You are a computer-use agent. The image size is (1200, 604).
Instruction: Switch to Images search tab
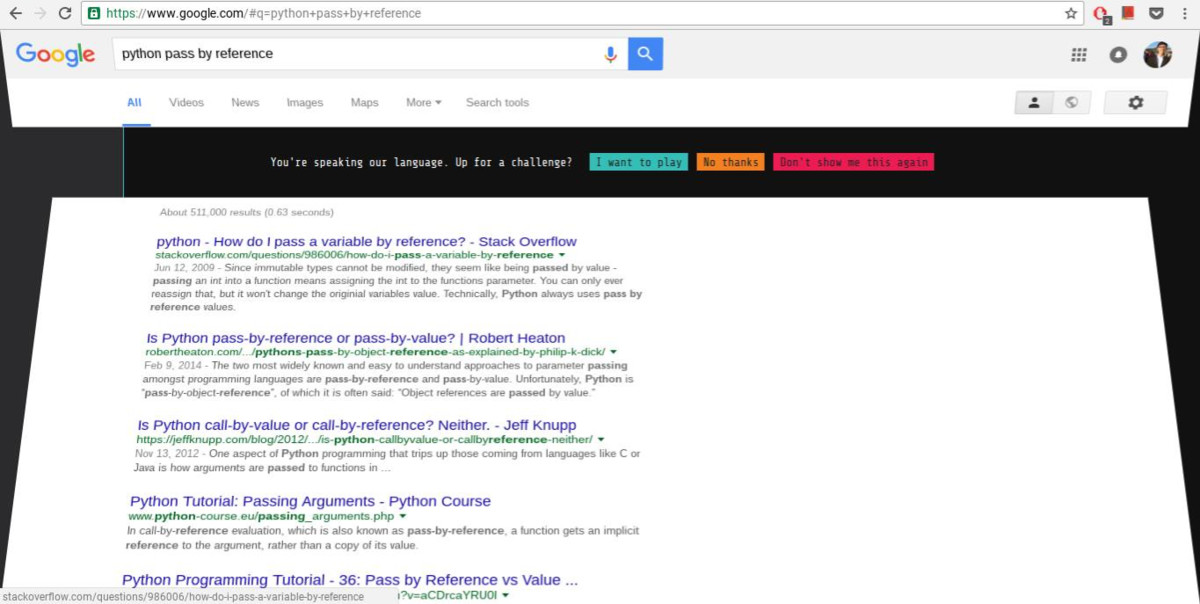(x=305, y=102)
